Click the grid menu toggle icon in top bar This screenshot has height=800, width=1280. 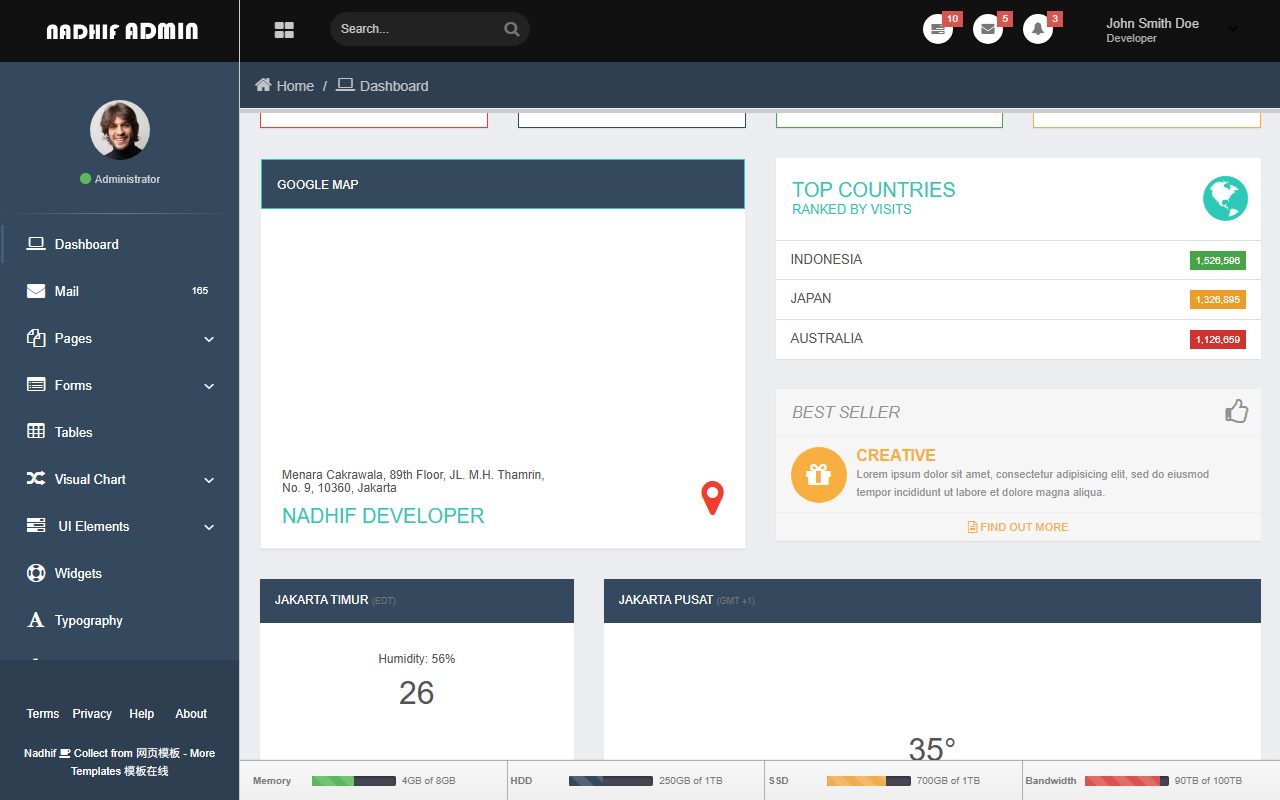(x=284, y=30)
